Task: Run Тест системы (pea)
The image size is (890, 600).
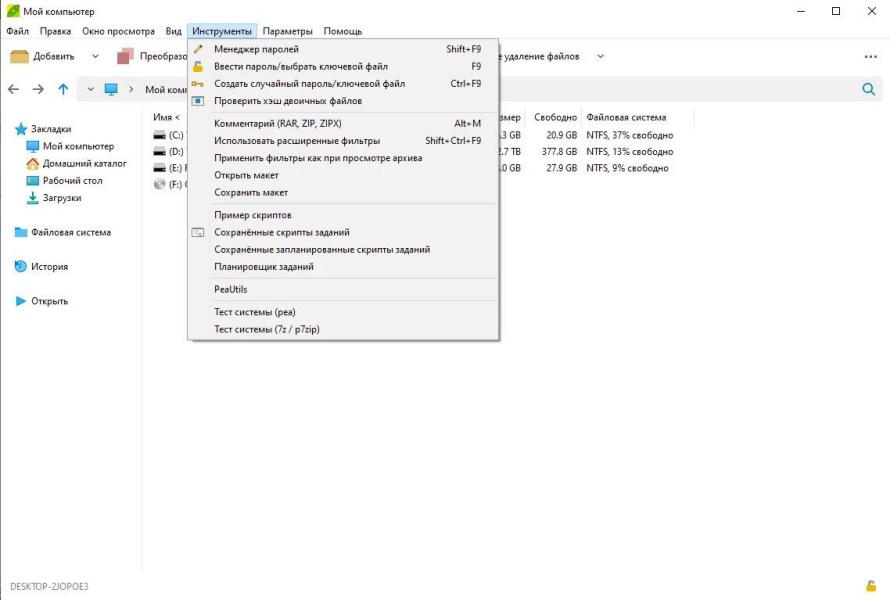Action: pyautogui.click(x=343, y=312)
